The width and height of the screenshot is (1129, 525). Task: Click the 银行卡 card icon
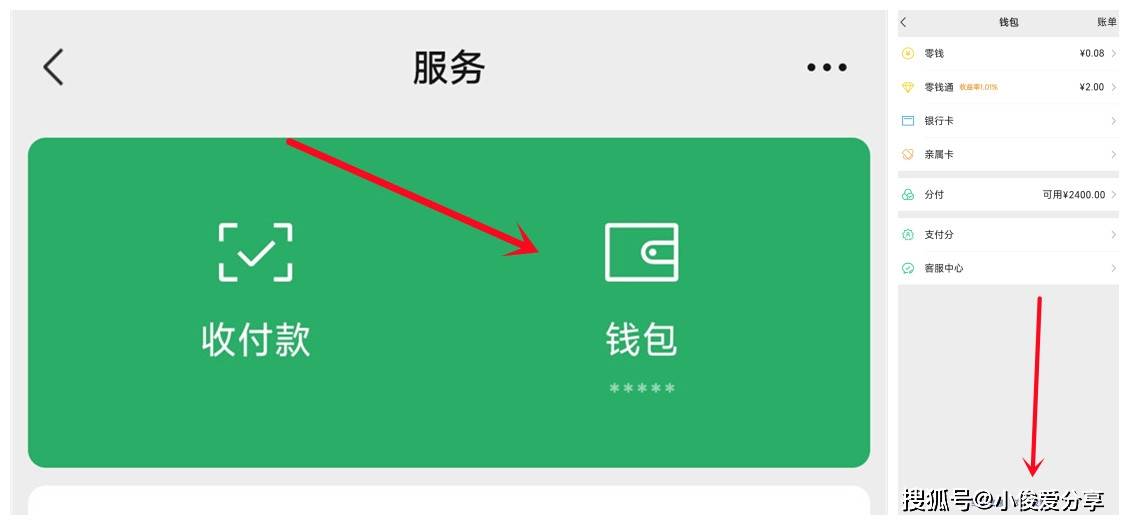[x=908, y=121]
